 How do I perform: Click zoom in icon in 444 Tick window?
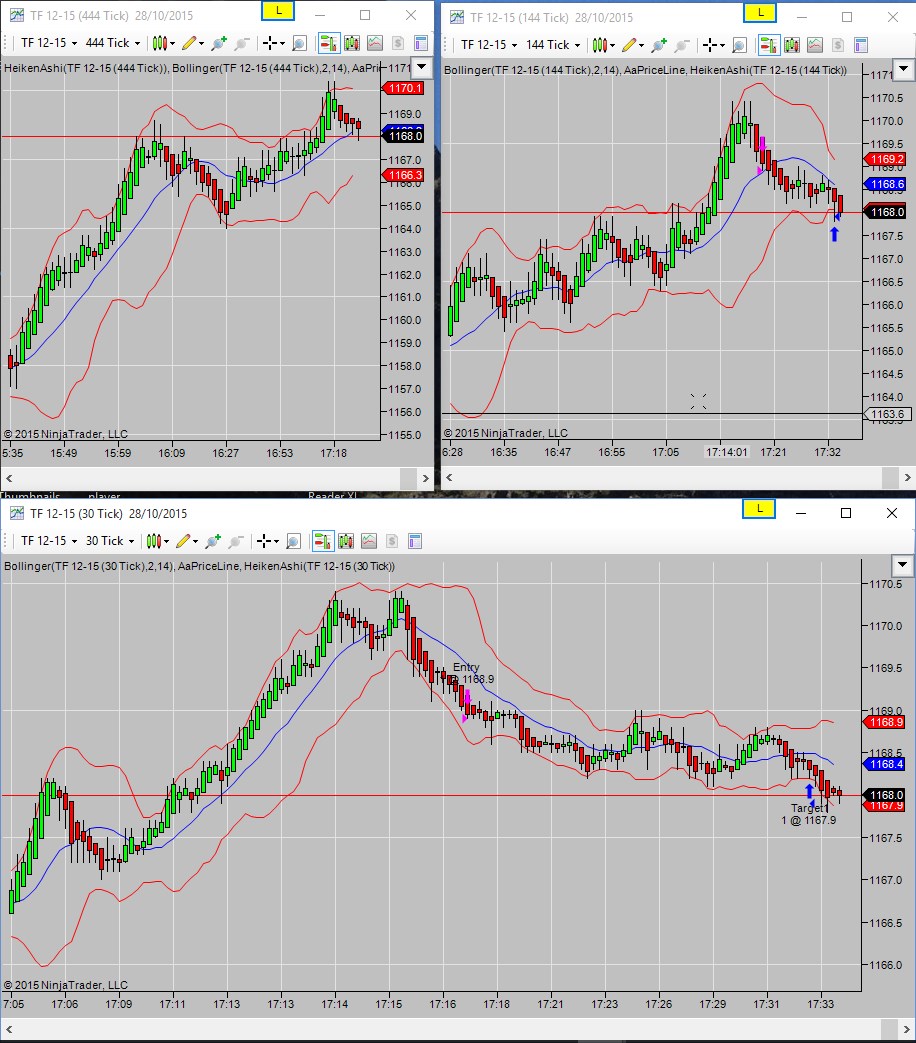(219, 43)
